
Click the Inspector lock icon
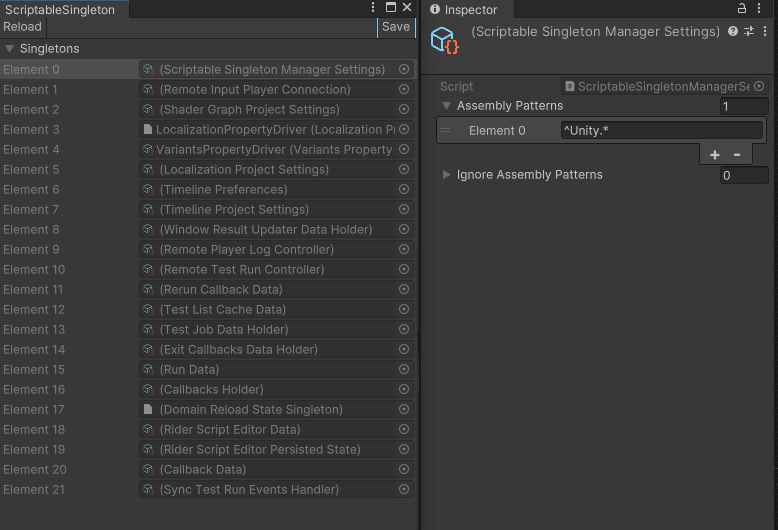click(x=742, y=9)
